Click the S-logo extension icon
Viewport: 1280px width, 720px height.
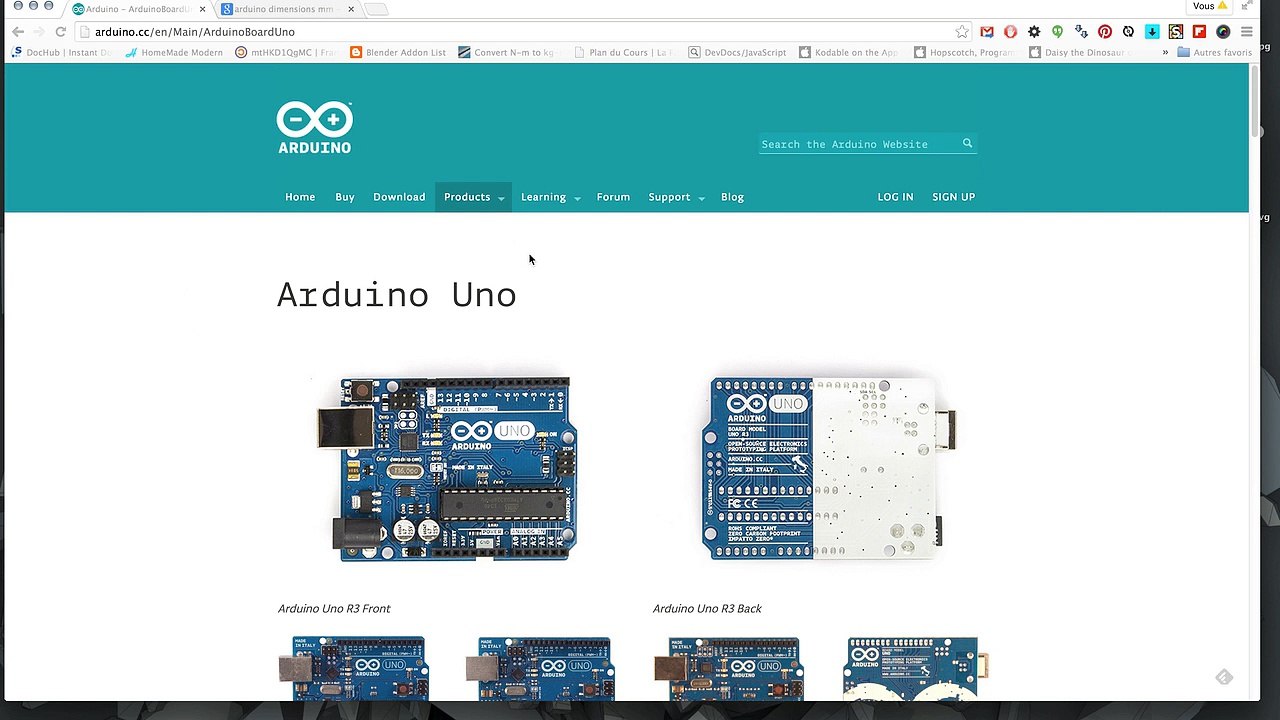point(1176,32)
